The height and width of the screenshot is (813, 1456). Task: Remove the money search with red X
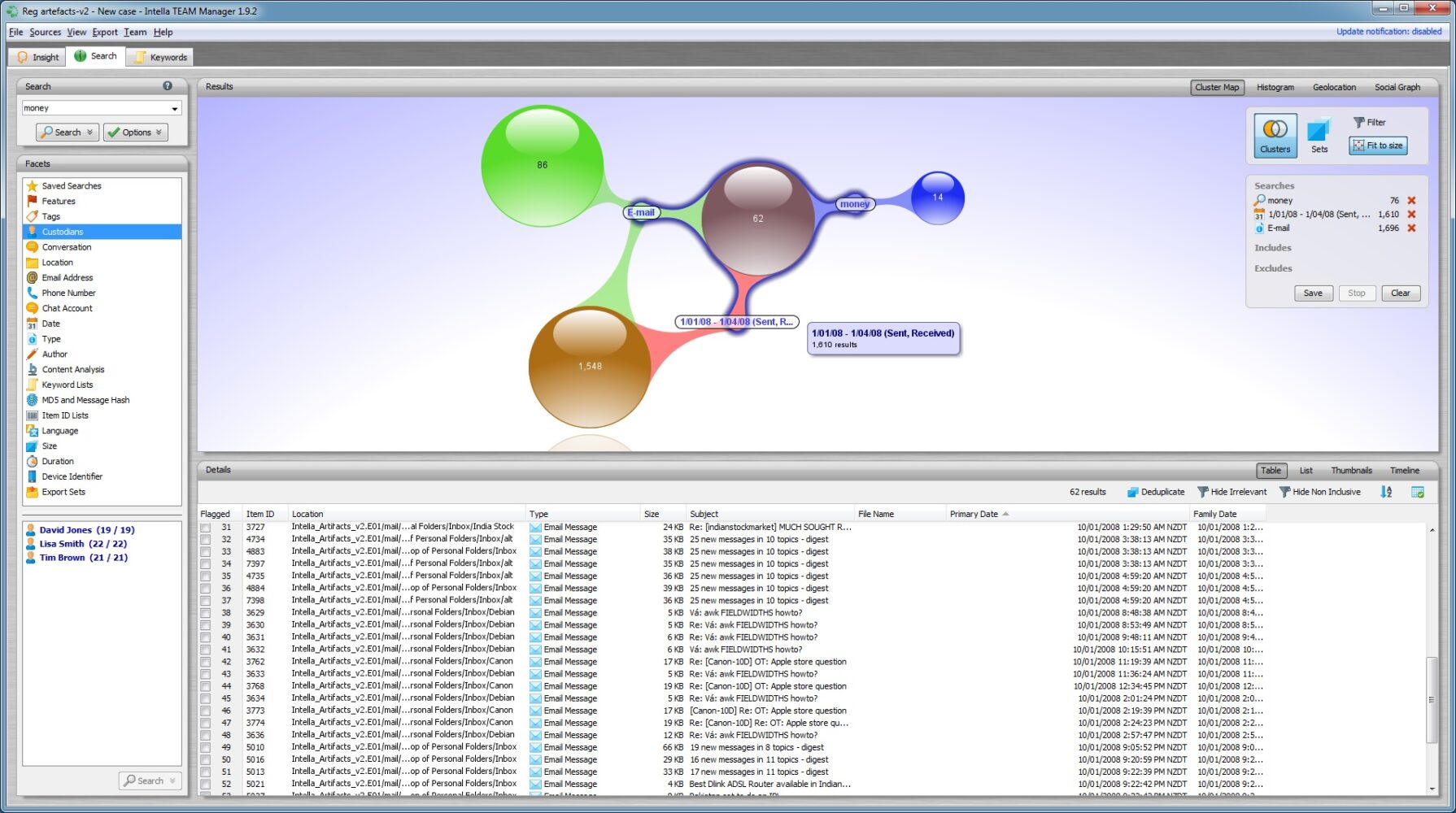point(1411,201)
